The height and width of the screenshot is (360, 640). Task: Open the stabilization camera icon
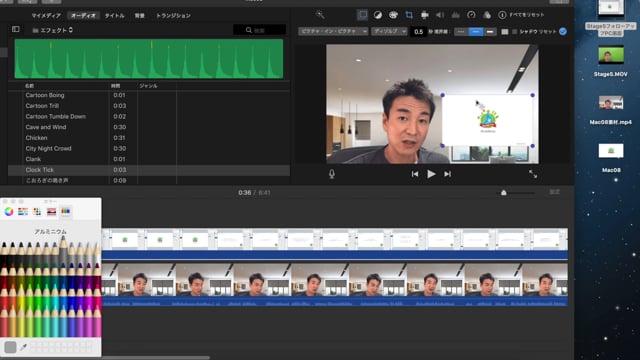click(x=424, y=15)
